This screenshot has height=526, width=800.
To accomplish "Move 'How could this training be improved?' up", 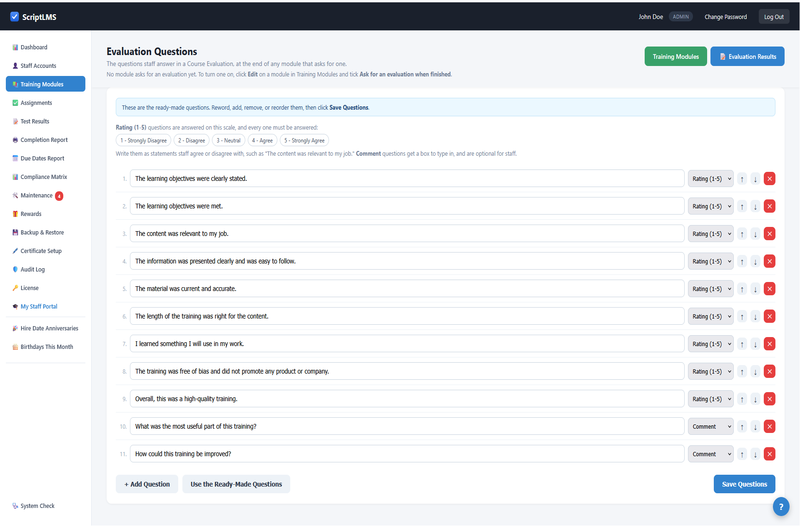I will point(742,454).
